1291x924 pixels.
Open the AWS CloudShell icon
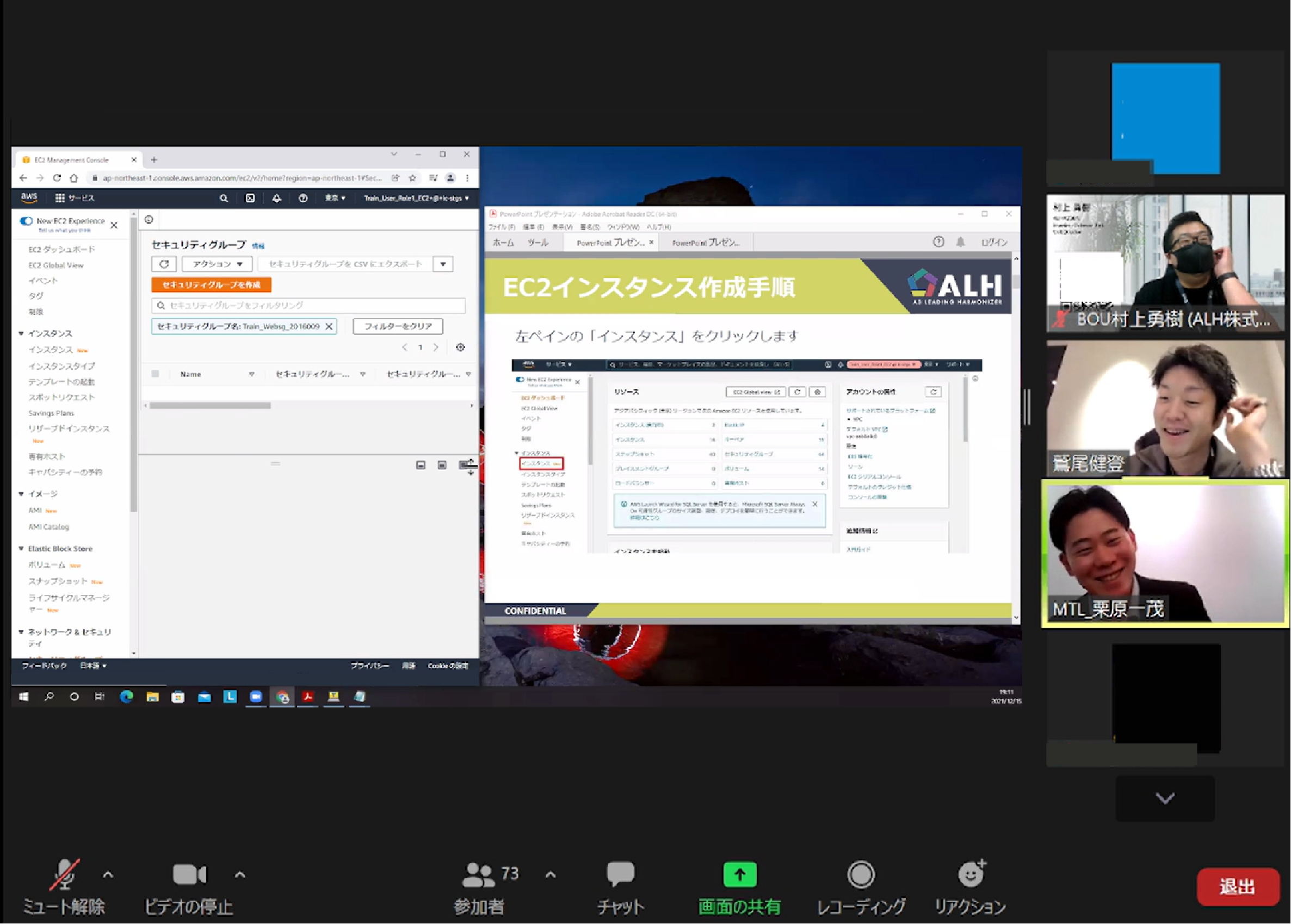250,199
